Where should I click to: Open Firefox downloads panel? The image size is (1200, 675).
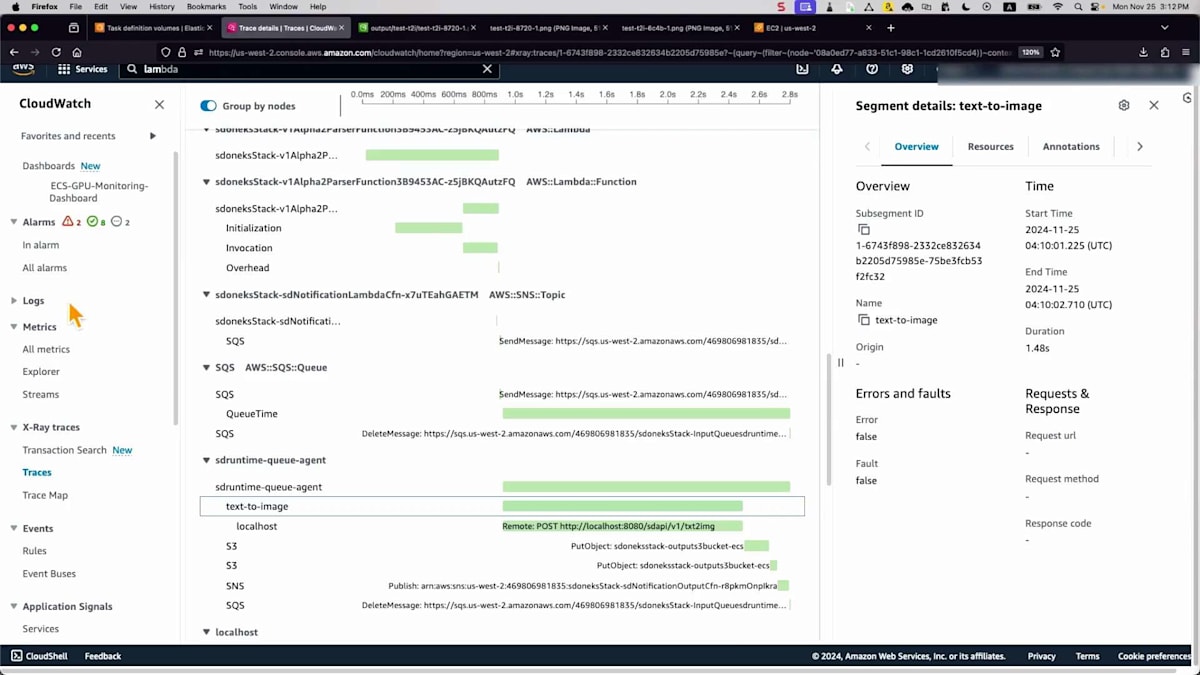pyautogui.click(x=1144, y=52)
